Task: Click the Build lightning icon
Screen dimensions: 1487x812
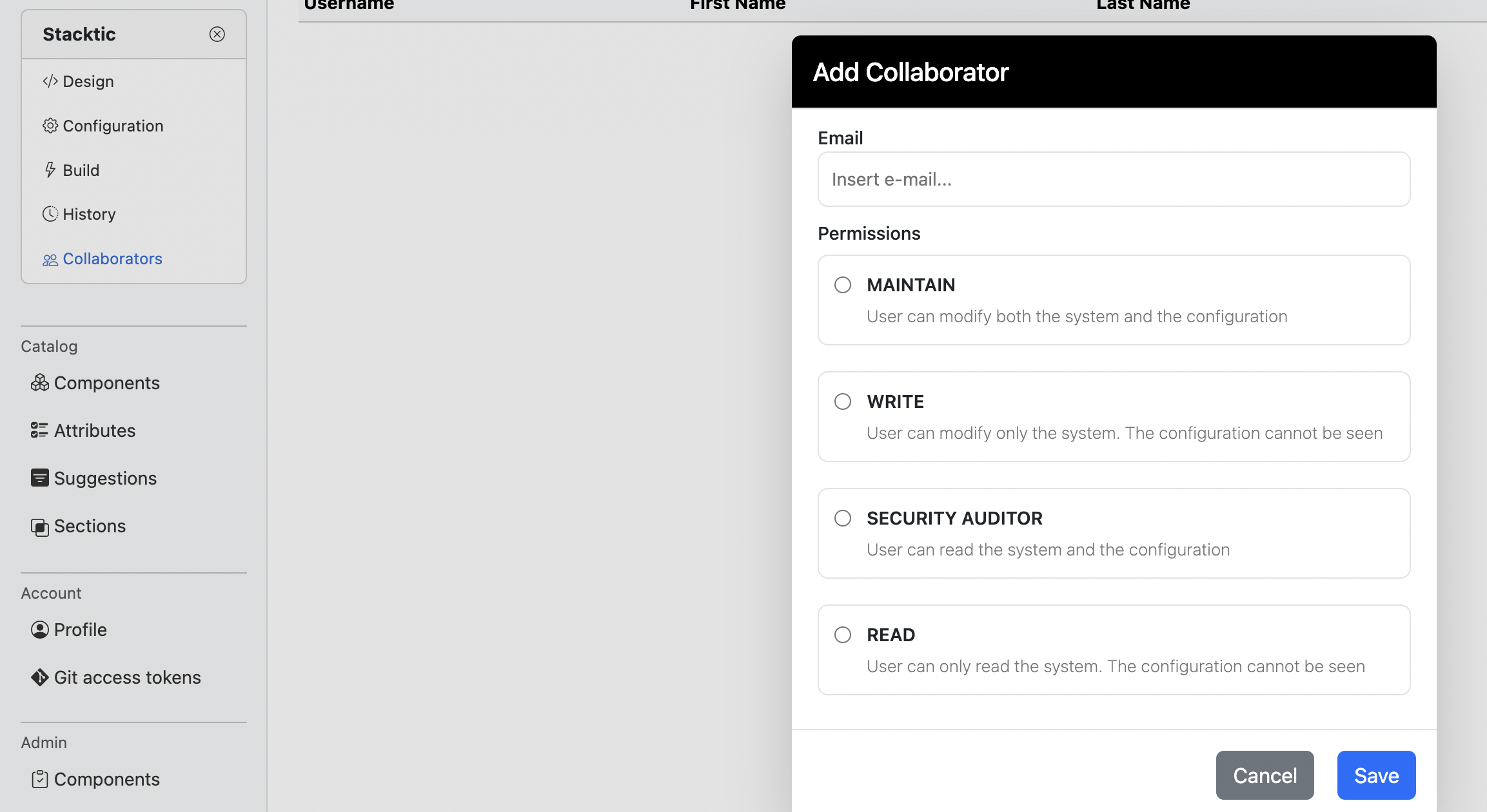Action: [50, 170]
